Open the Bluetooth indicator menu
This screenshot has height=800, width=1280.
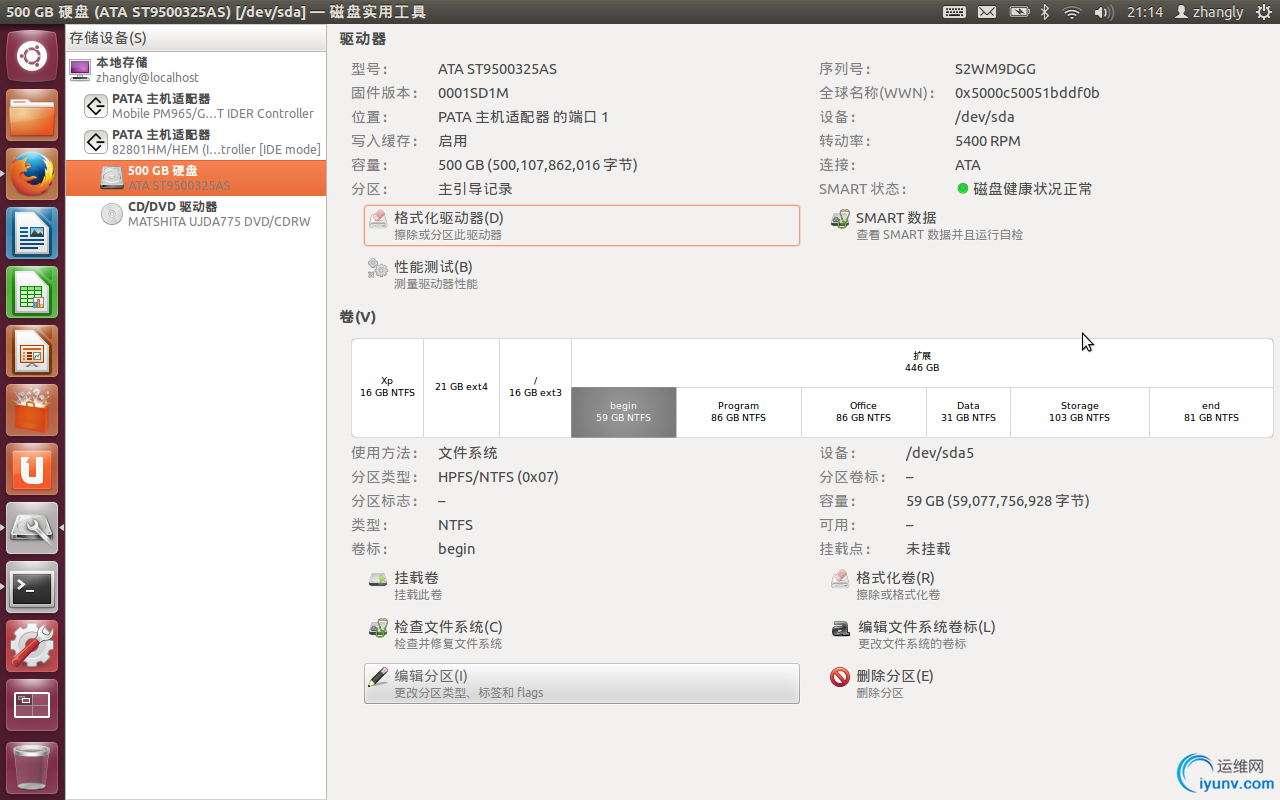tap(1045, 12)
